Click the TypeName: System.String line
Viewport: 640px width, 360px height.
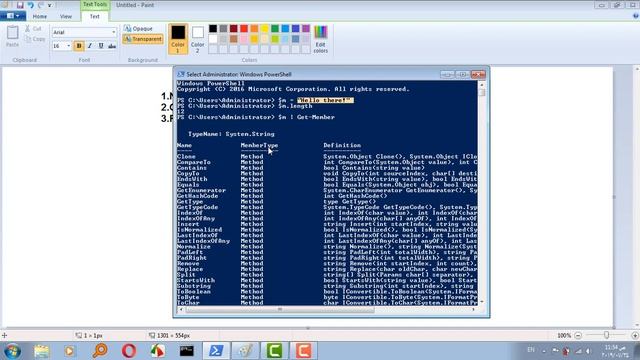231,134
